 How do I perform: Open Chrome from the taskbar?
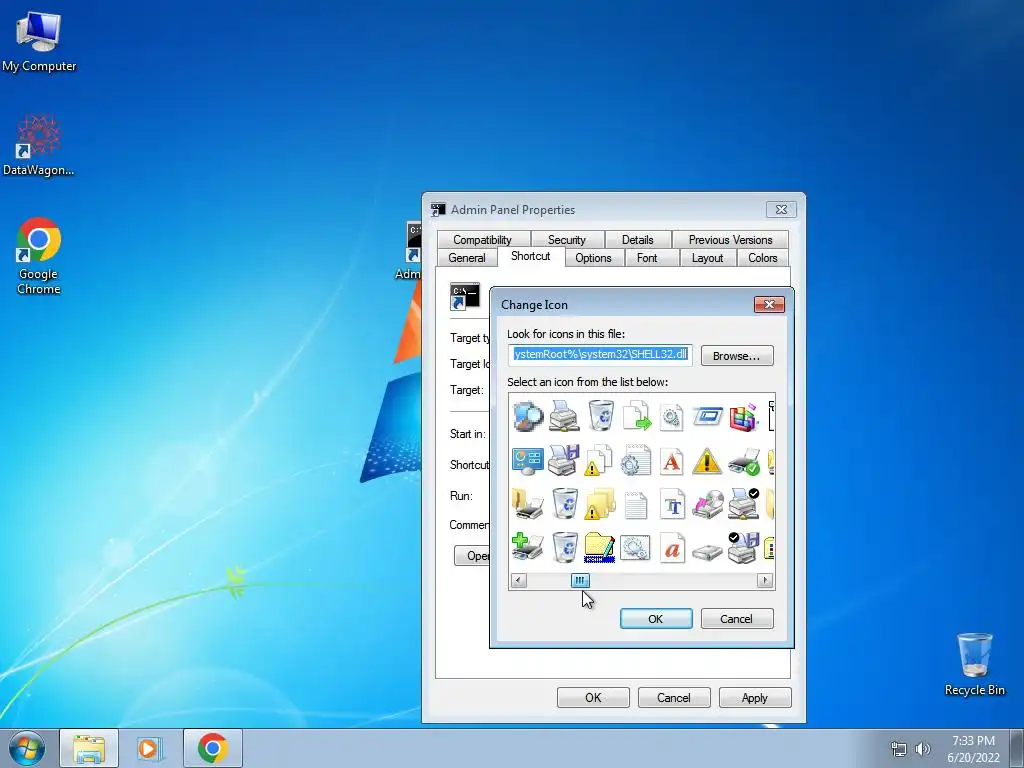coord(213,748)
